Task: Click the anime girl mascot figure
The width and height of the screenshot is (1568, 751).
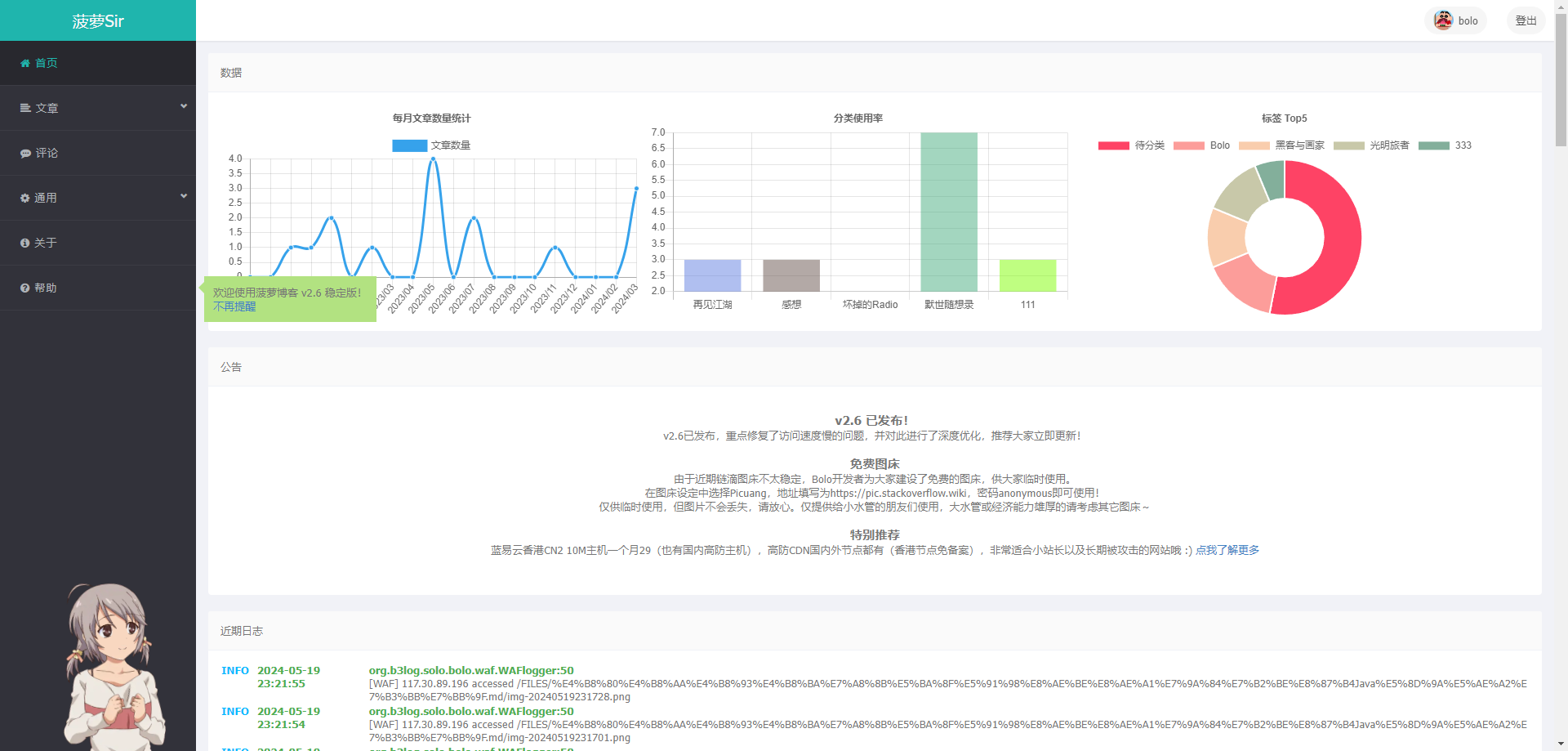Action: tap(114, 666)
